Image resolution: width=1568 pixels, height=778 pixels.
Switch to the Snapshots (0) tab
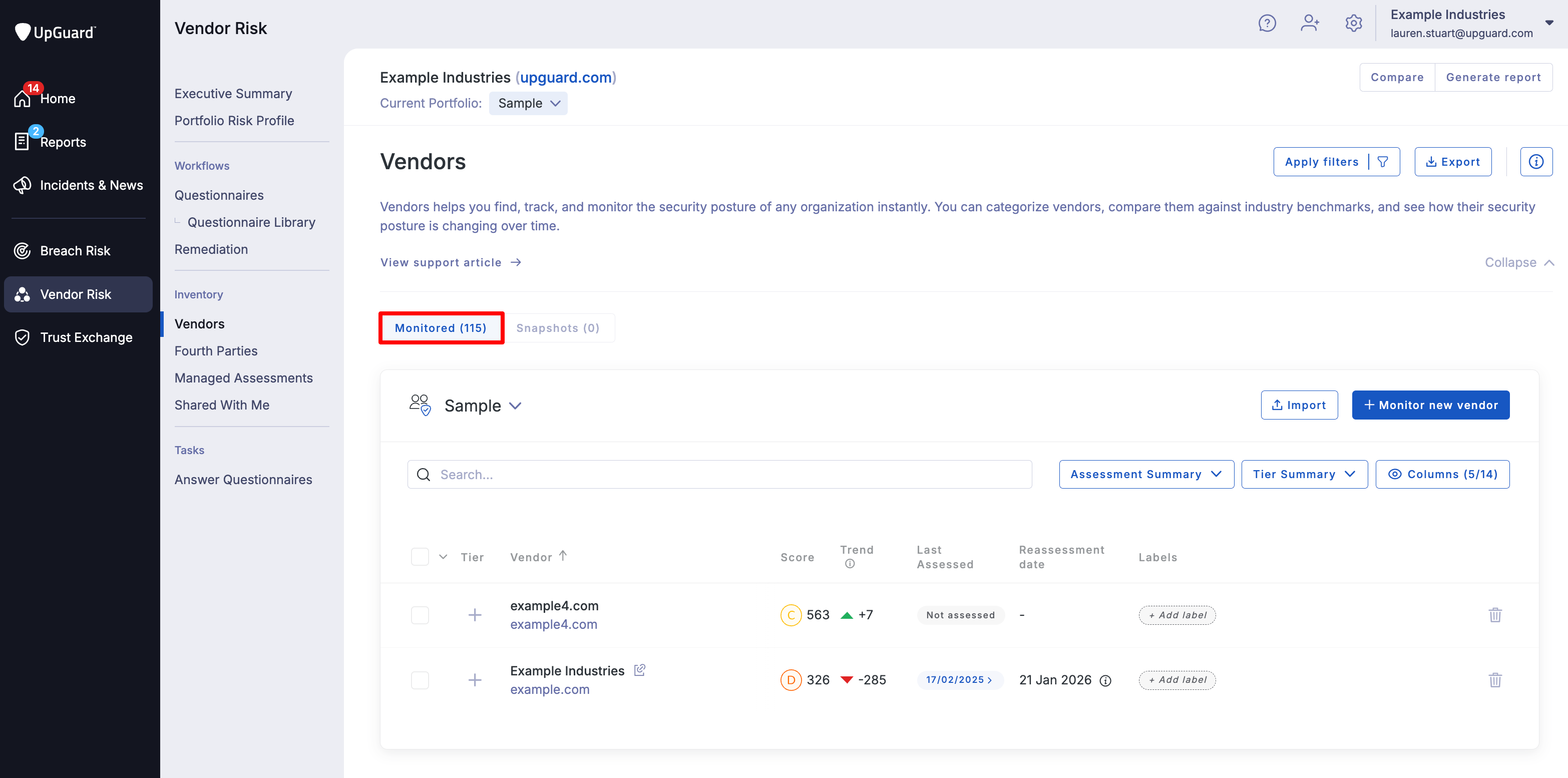[x=558, y=328]
